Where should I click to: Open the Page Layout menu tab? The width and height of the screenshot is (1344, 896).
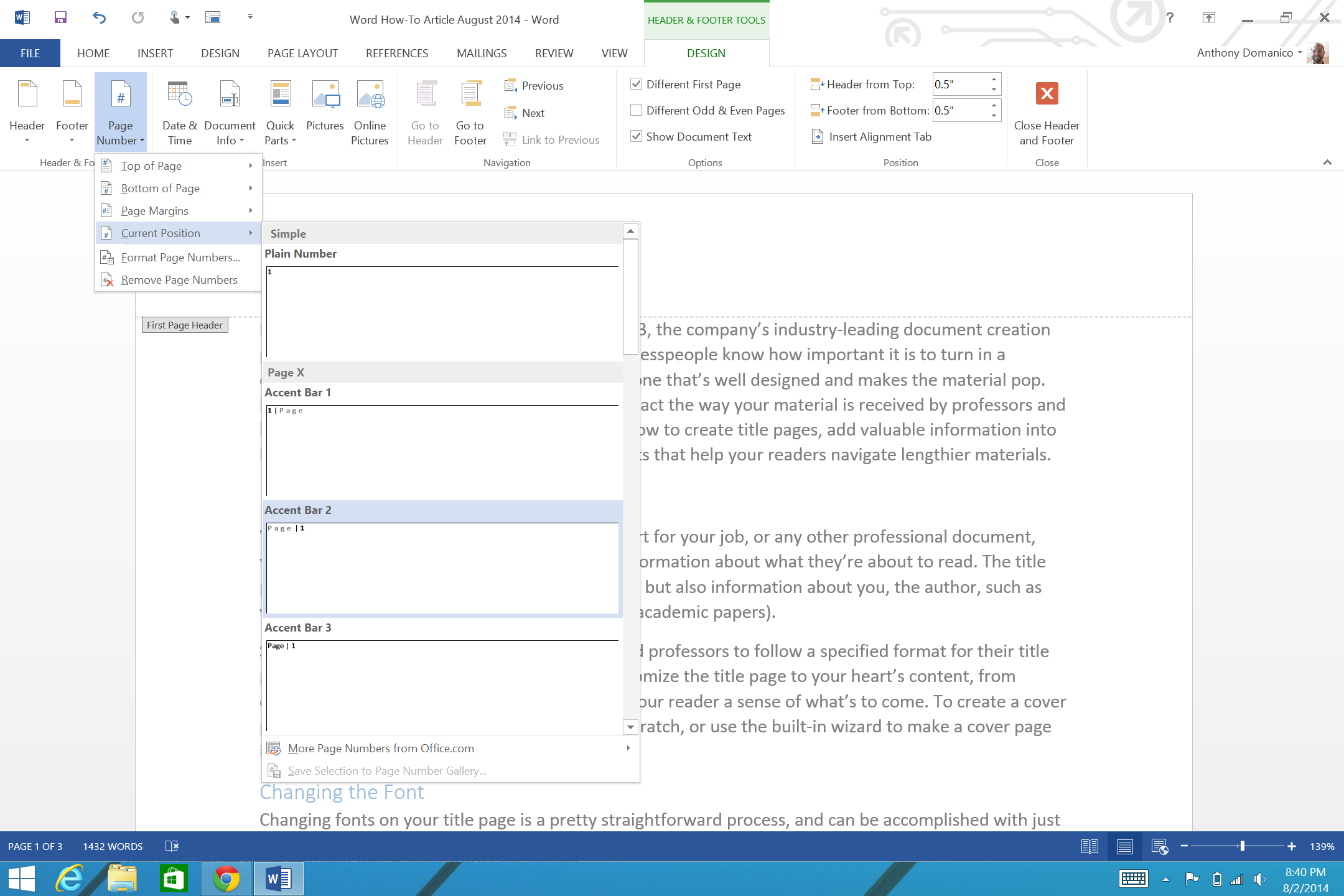coord(303,53)
